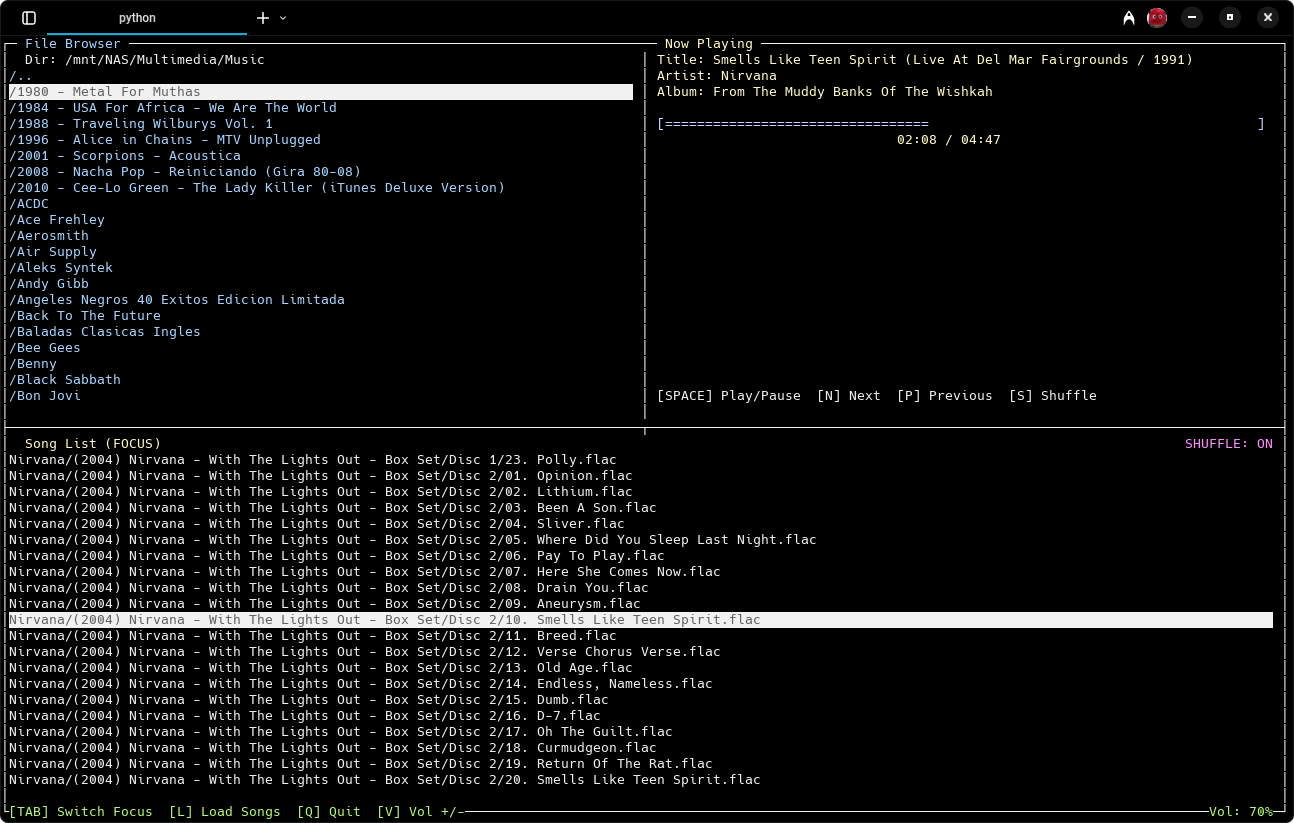This screenshot has height=823, width=1294.
Task: Open the Black Sabbath folder
Action: pos(65,380)
